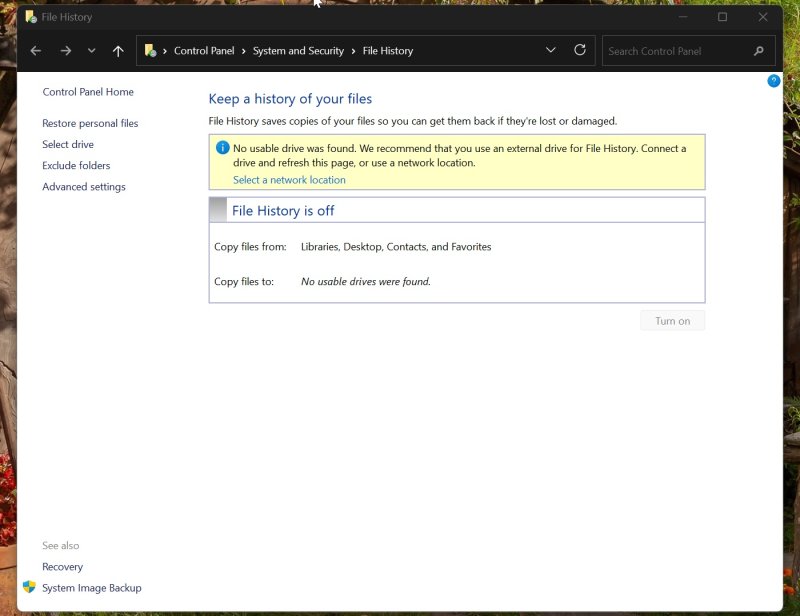The width and height of the screenshot is (800, 616).
Task: Open the recent locations chevron
Action: tap(91, 51)
